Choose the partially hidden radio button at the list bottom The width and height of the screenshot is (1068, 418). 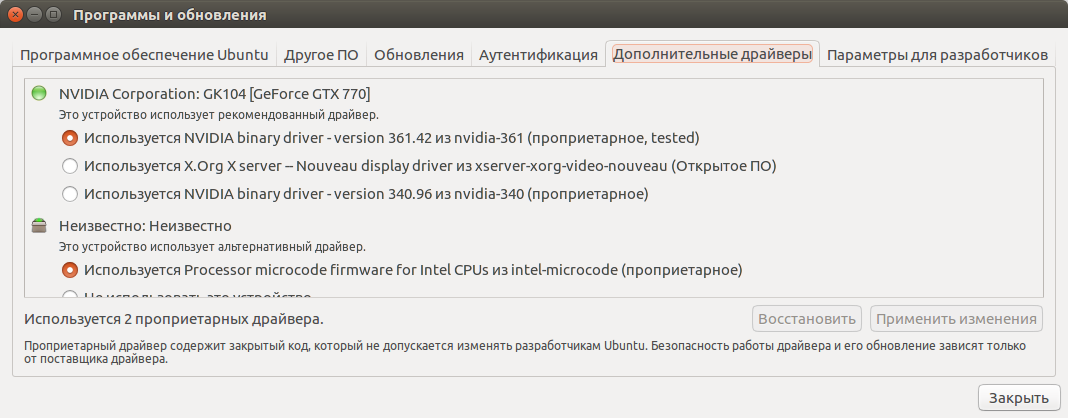[x=69, y=294]
